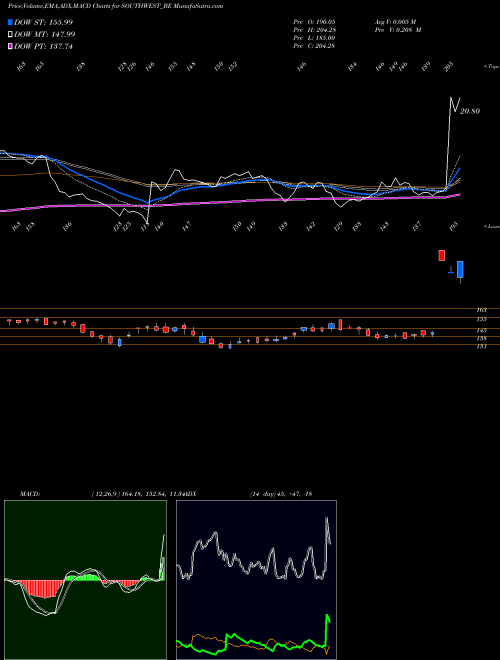Click the 'Pre L: 185.00' low value
The height and width of the screenshot is (660, 500).
tap(314, 37)
